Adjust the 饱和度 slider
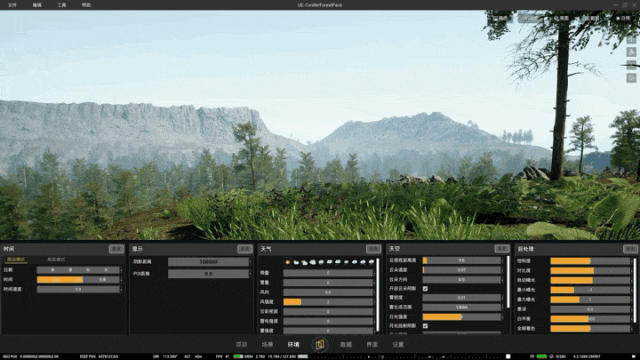 (x=590, y=261)
